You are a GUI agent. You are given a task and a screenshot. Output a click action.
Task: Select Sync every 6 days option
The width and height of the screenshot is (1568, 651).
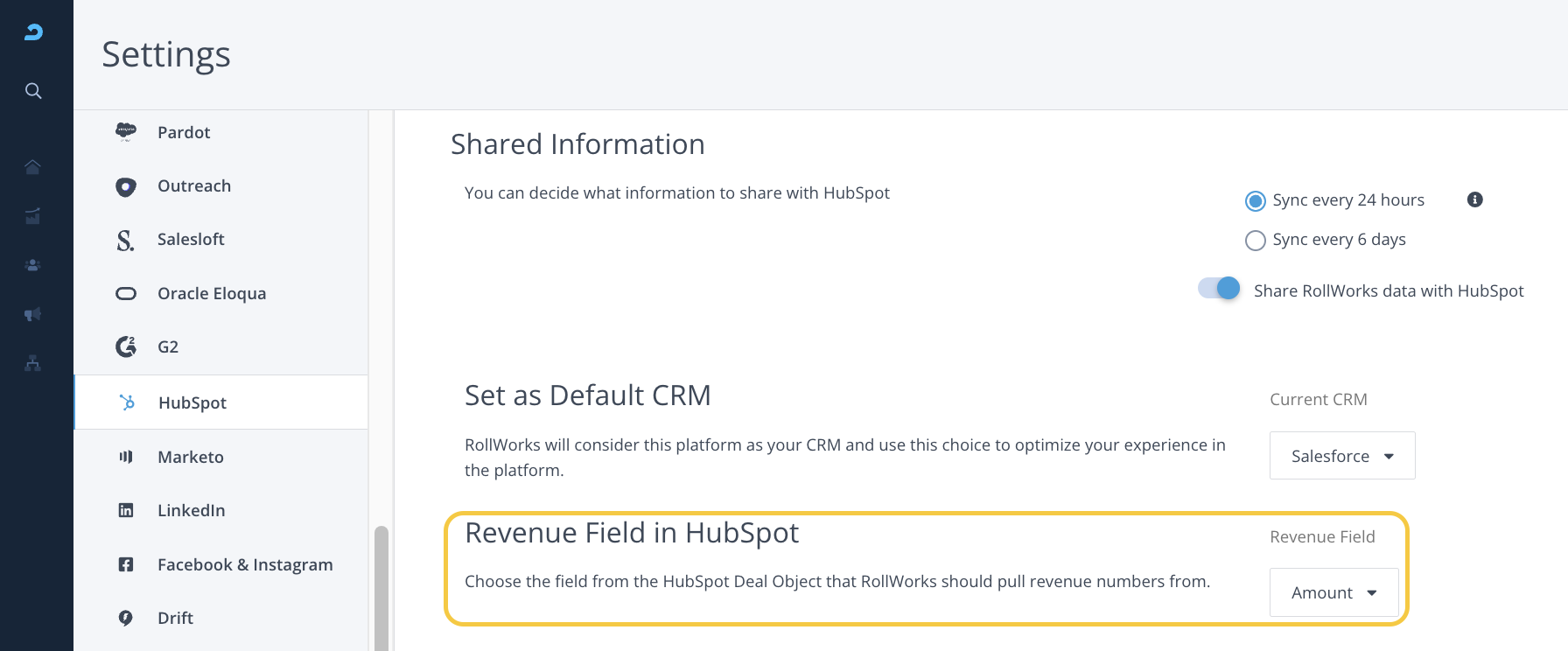pos(1256,241)
